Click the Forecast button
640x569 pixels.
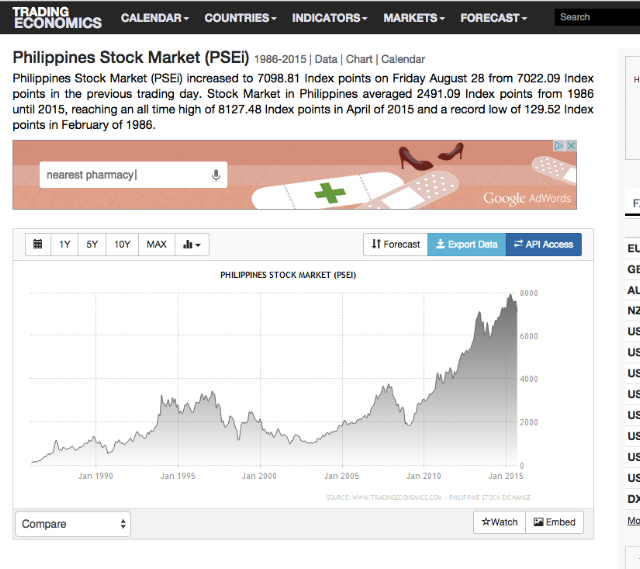tap(395, 244)
